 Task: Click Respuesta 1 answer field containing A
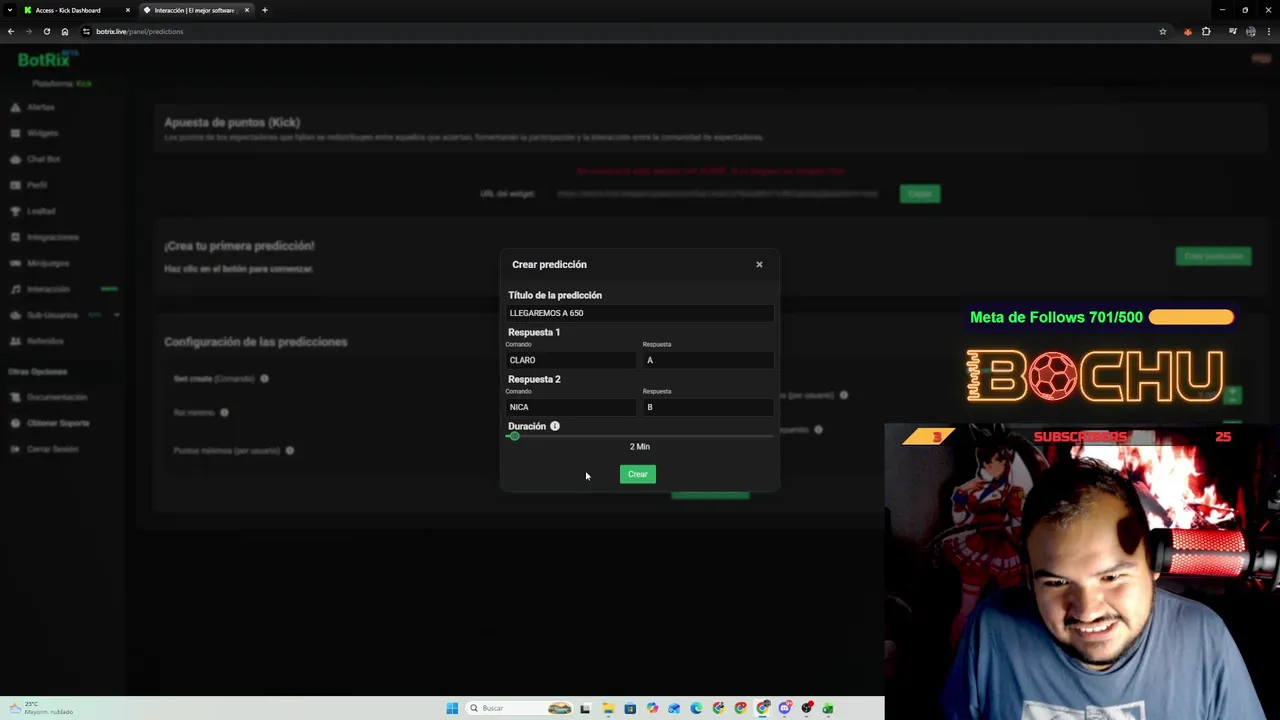(708, 360)
